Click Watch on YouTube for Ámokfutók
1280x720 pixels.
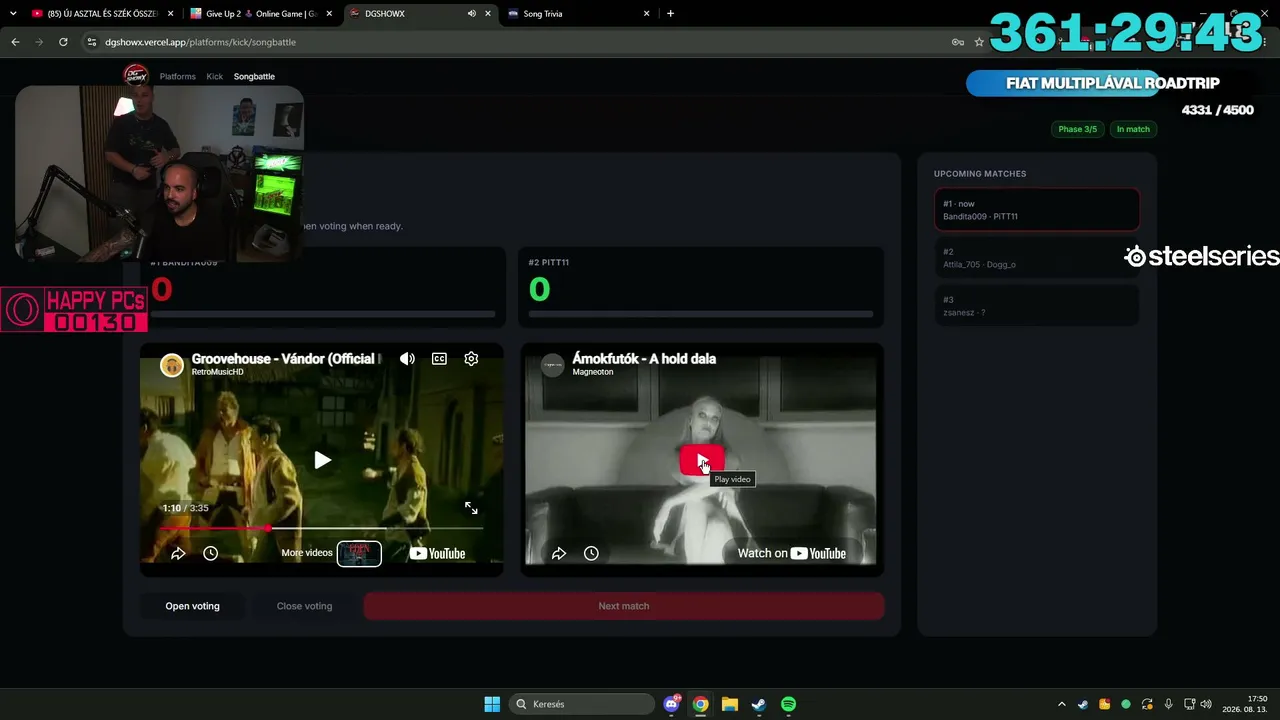pyautogui.click(x=792, y=553)
